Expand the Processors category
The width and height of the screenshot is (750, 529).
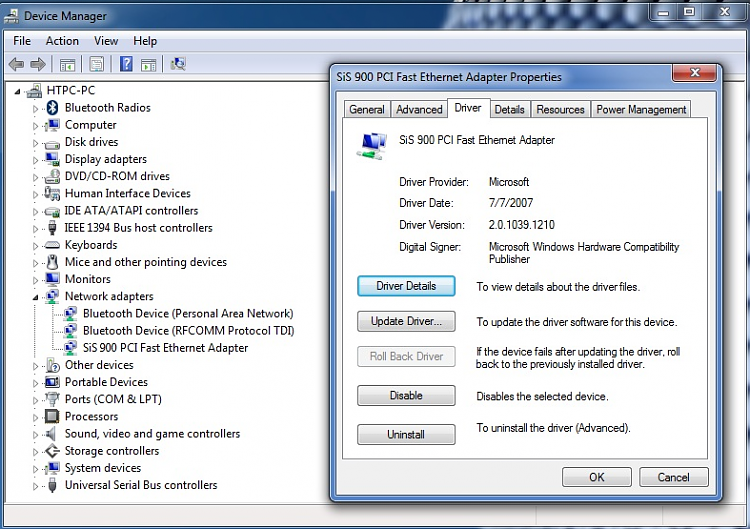(x=35, y=418)
